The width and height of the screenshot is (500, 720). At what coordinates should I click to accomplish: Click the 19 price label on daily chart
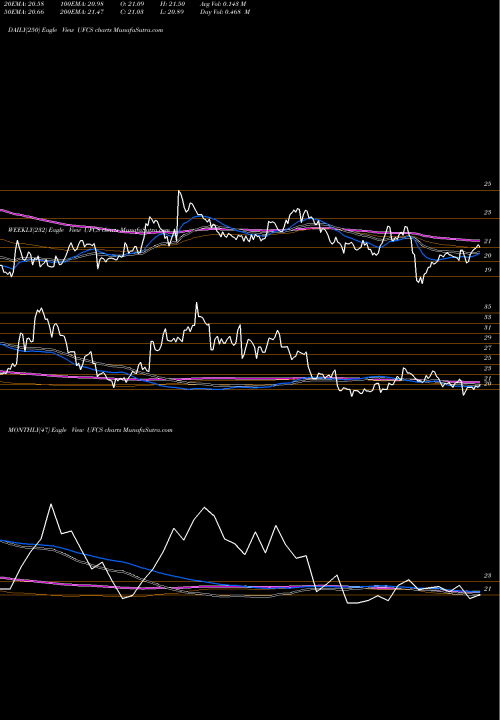(x=488, y=270)
